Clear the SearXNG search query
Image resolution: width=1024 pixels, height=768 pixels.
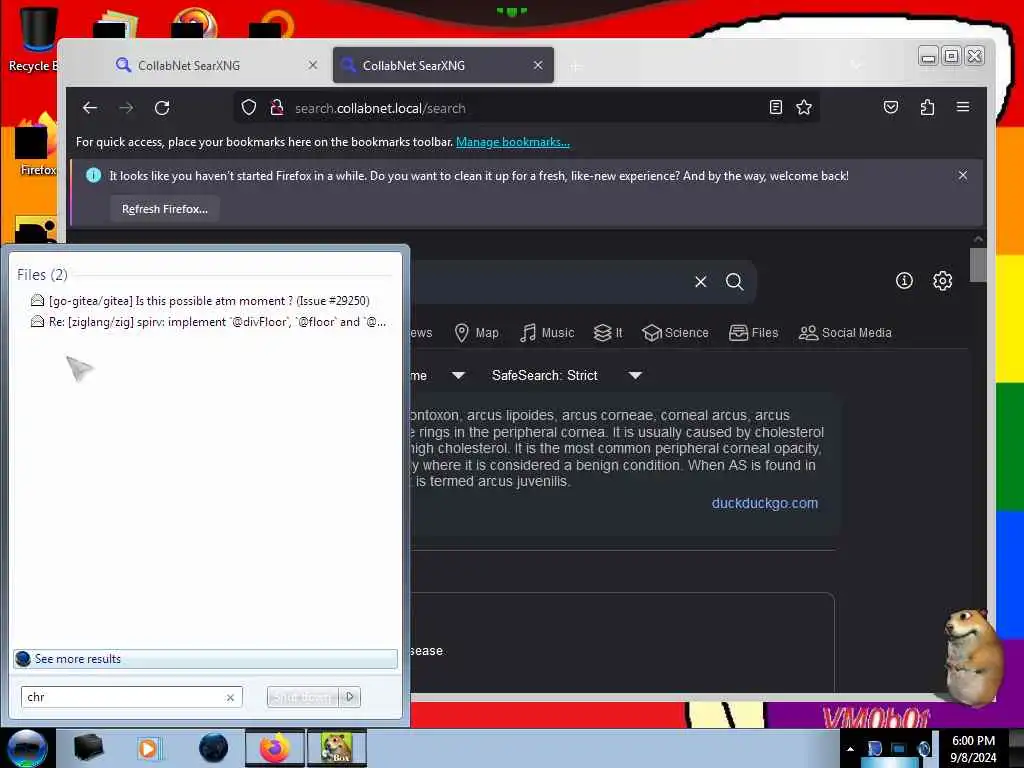pyautogui.click(x=701, y=281)
